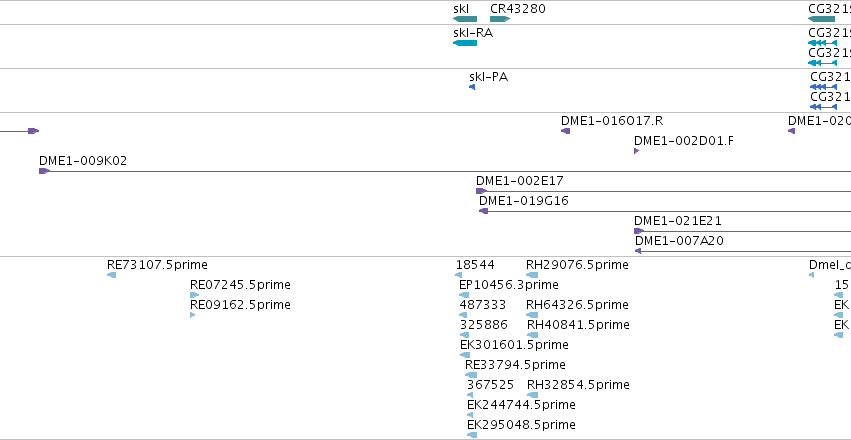Click the skl gene feature arrow
Image resolution: width=851 pixels, height=440 pixels.
pyautogui.click(x=465, y=19)
